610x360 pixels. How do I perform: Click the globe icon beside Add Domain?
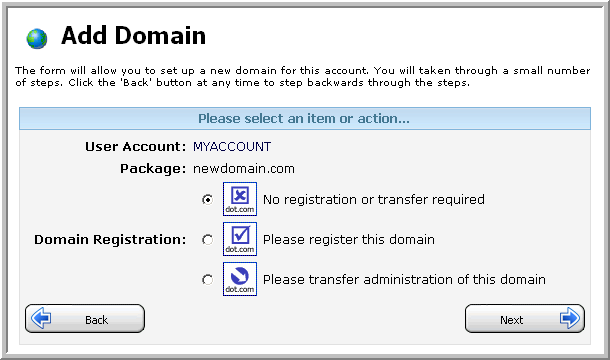[x=37, y=39]
